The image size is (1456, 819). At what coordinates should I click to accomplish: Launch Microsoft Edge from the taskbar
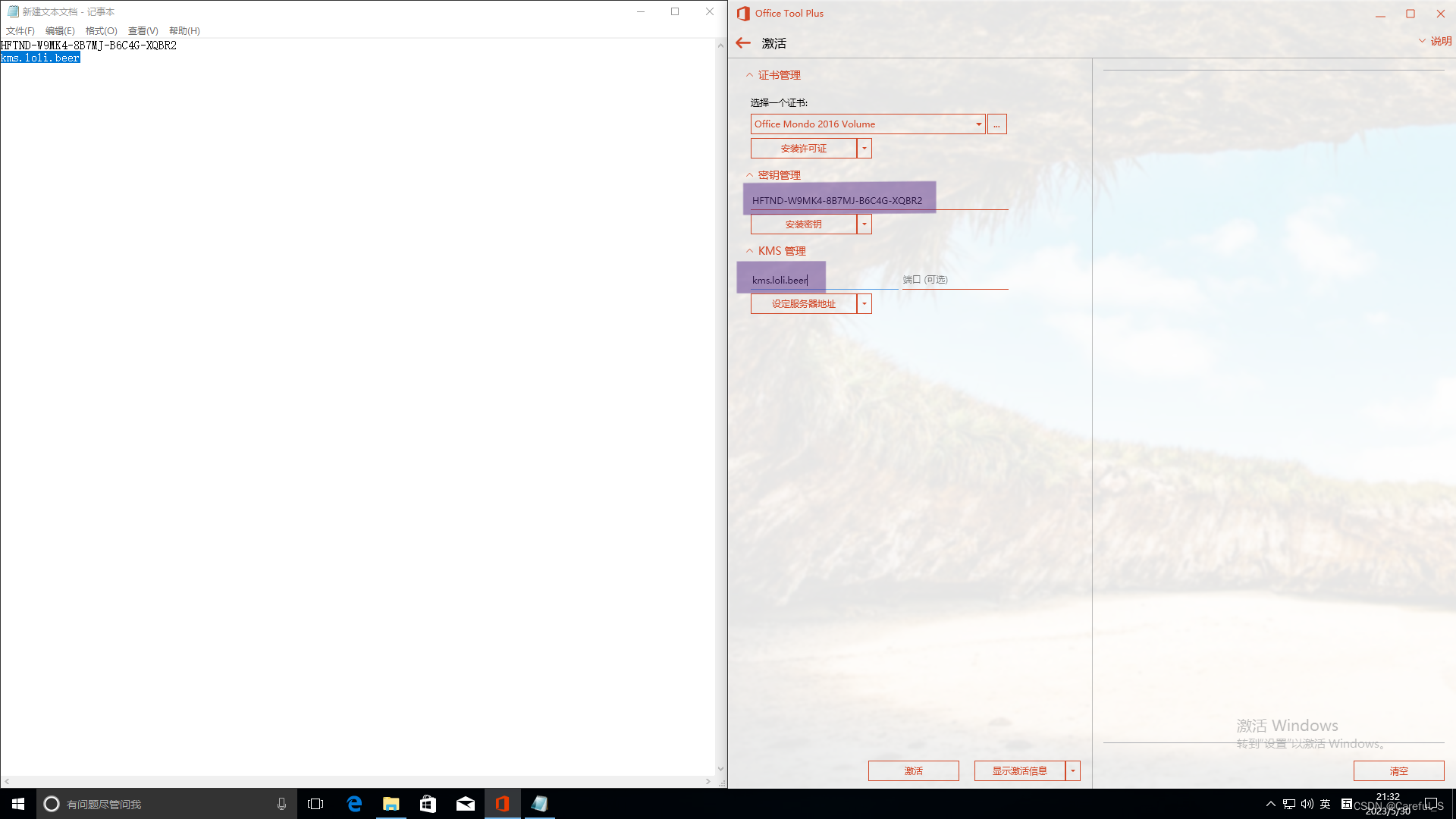point(354,804)
